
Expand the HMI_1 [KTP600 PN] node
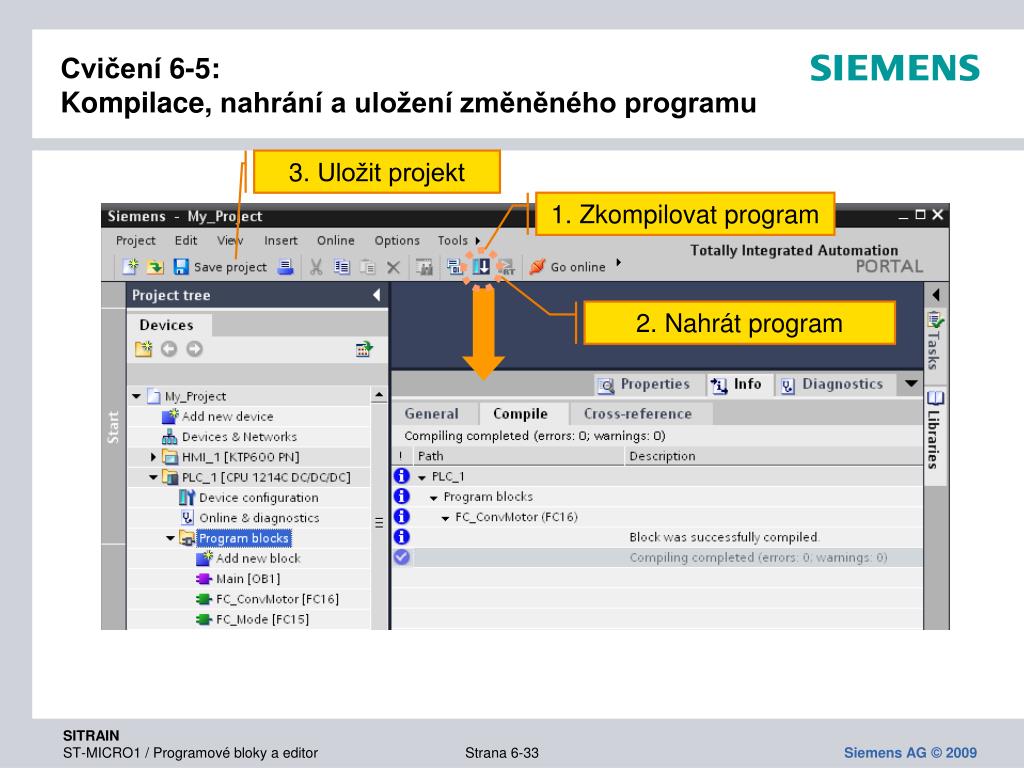point(153,456)
